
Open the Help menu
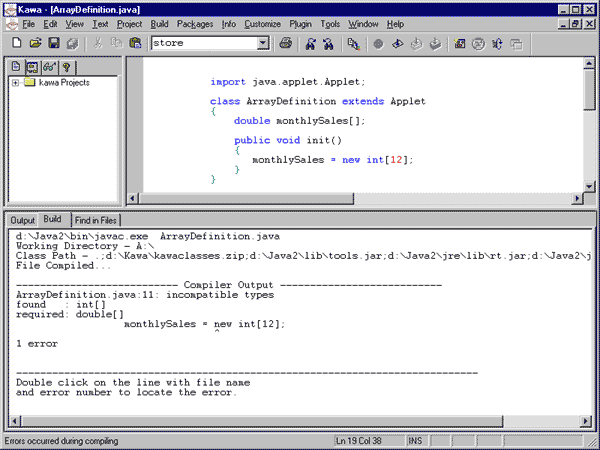395,24
